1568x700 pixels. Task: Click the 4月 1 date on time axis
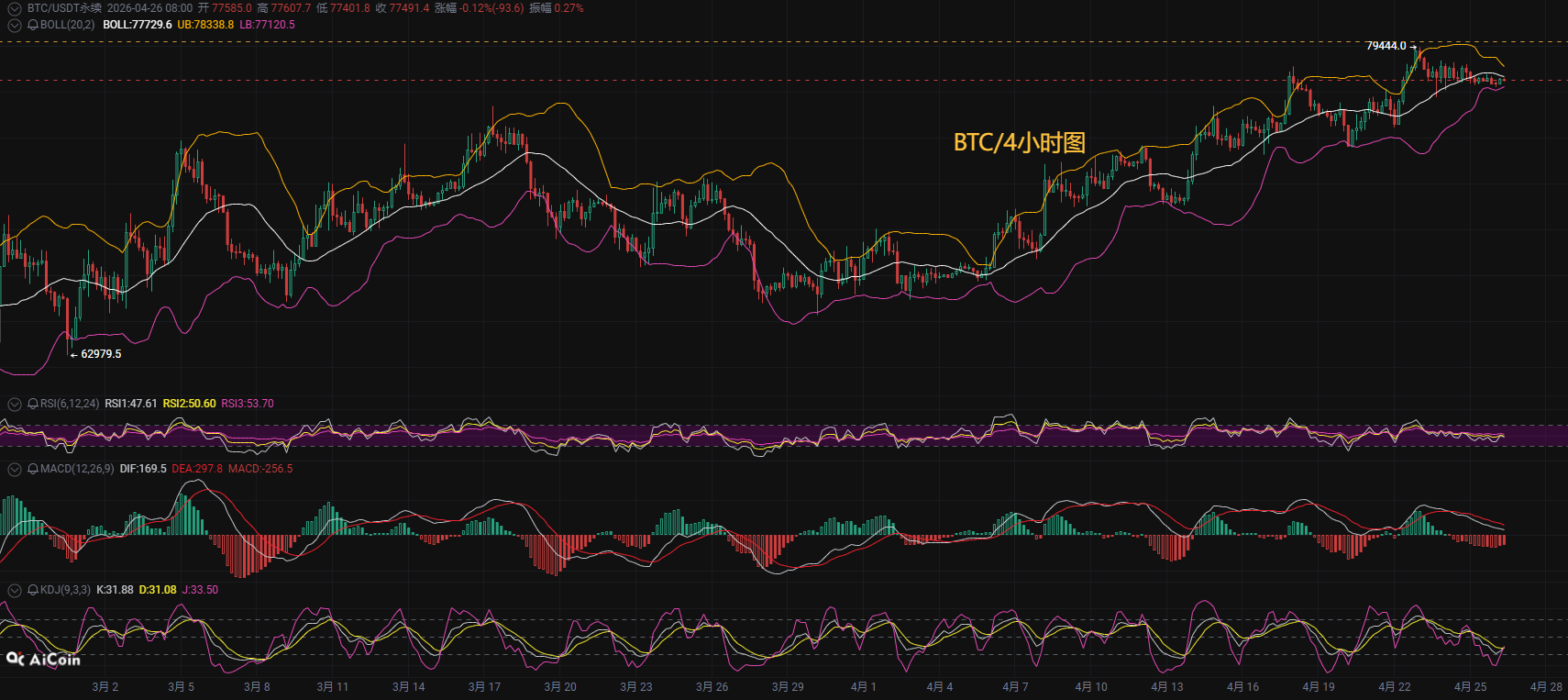click(x=863, y=687)
